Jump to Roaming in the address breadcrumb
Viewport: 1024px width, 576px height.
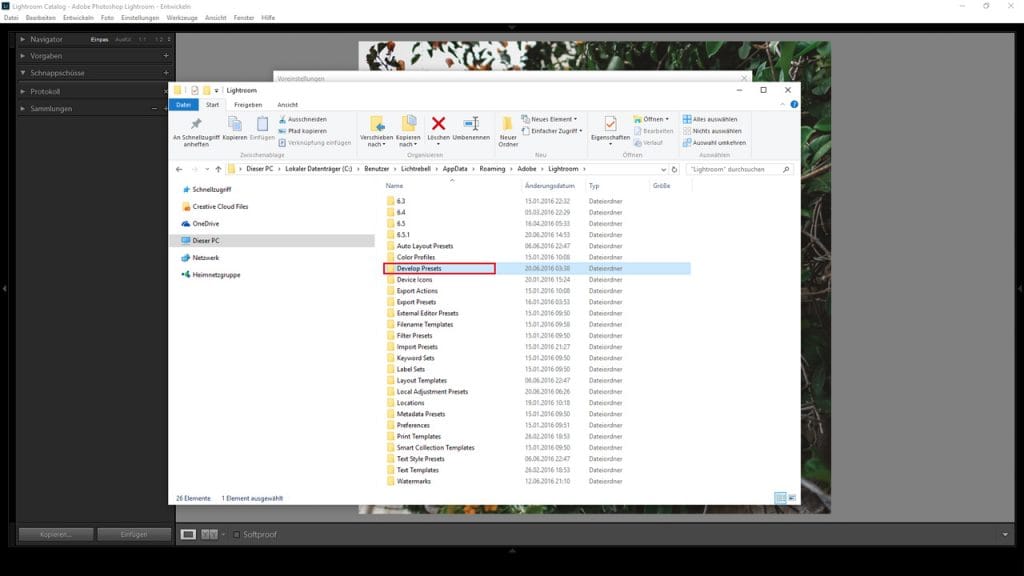click(x=492, y=169)
